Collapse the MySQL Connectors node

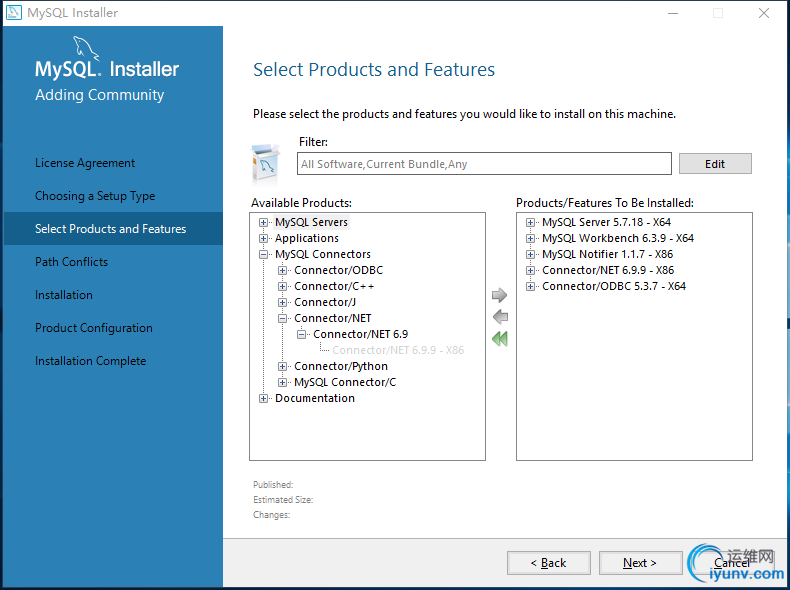pyautogui.click(x=263, y=254)
